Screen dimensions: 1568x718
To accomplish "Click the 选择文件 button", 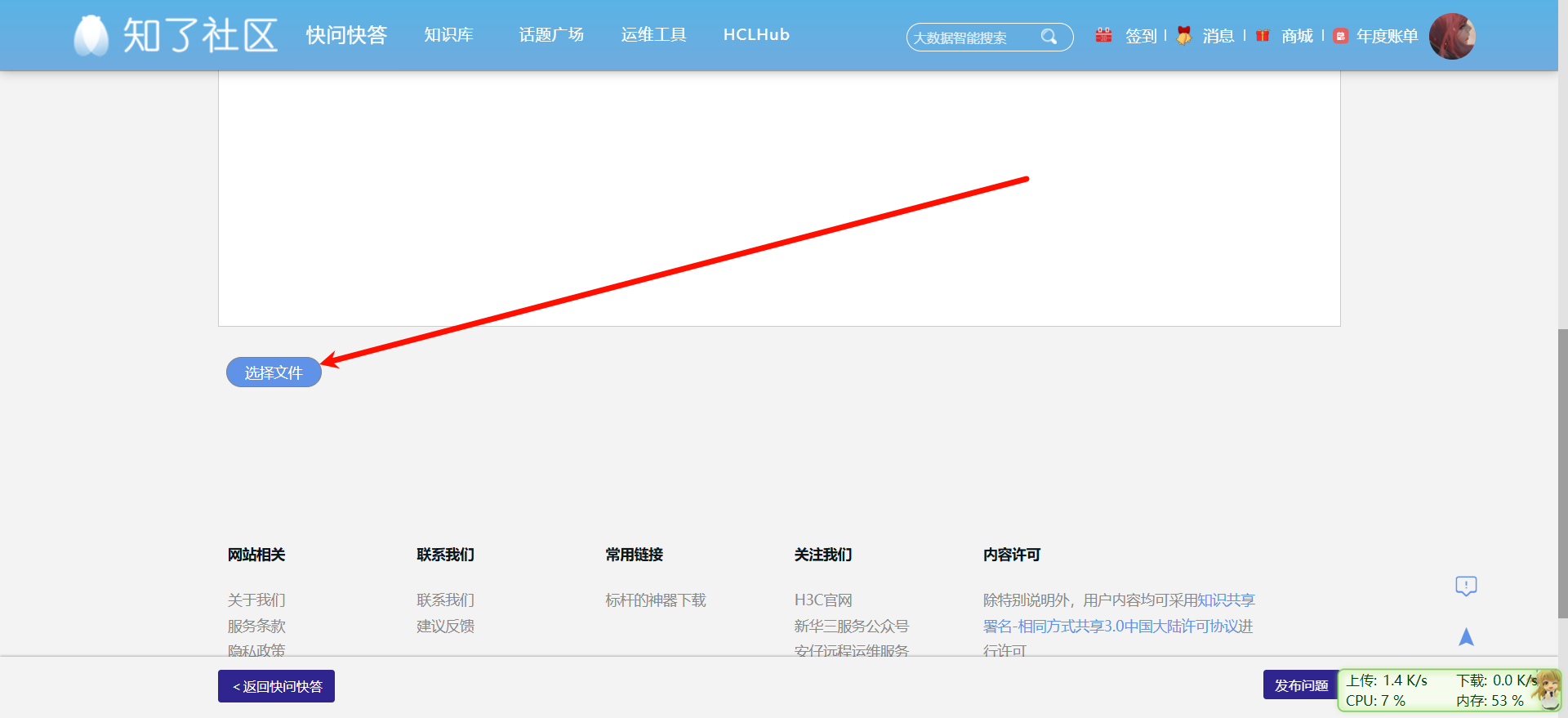I will 274,372.
